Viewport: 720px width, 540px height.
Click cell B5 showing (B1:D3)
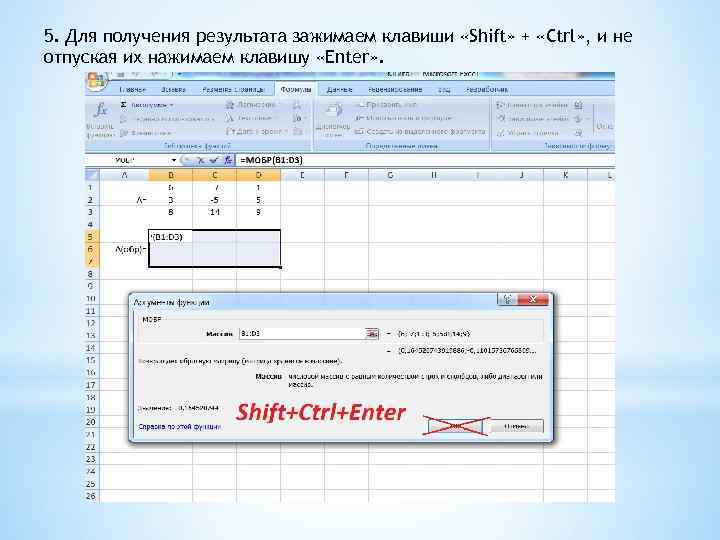pos(171,237)
